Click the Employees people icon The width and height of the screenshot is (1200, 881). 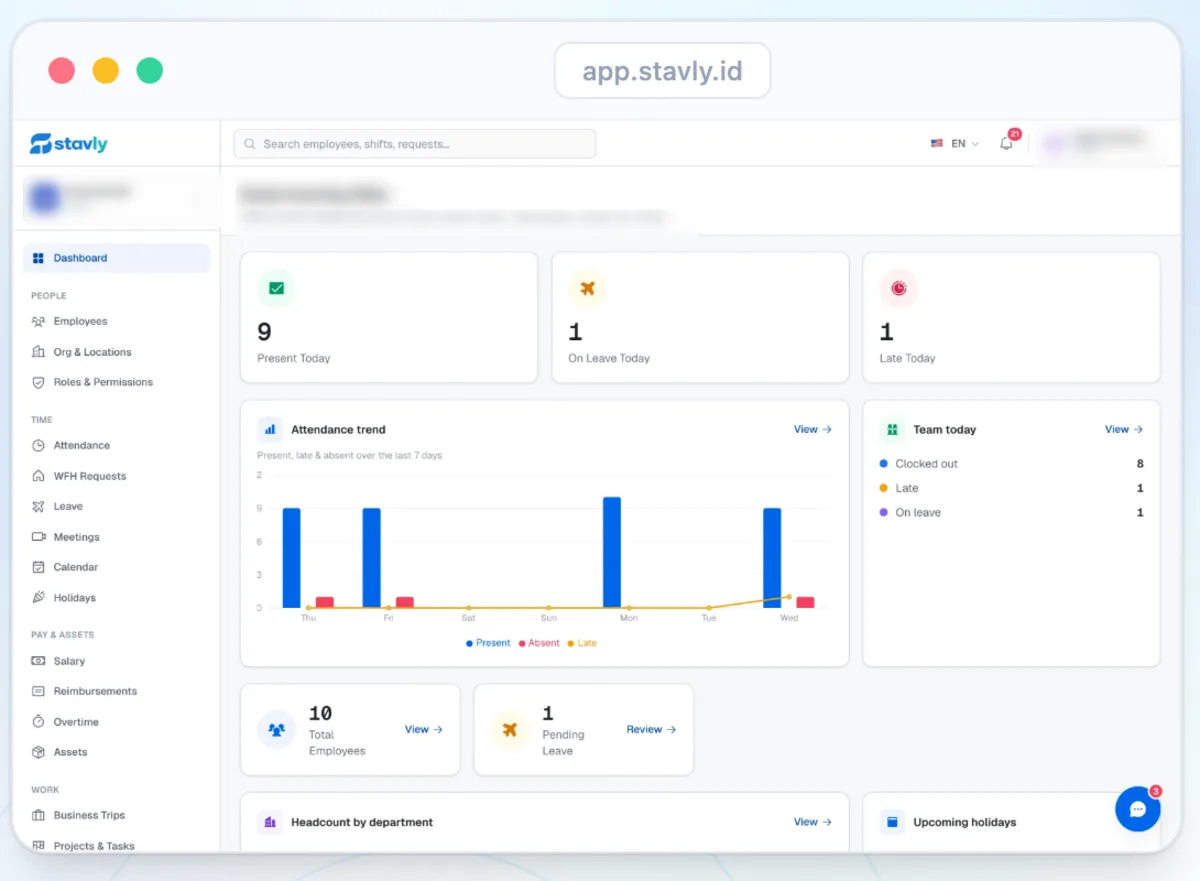tap(38, 321)
